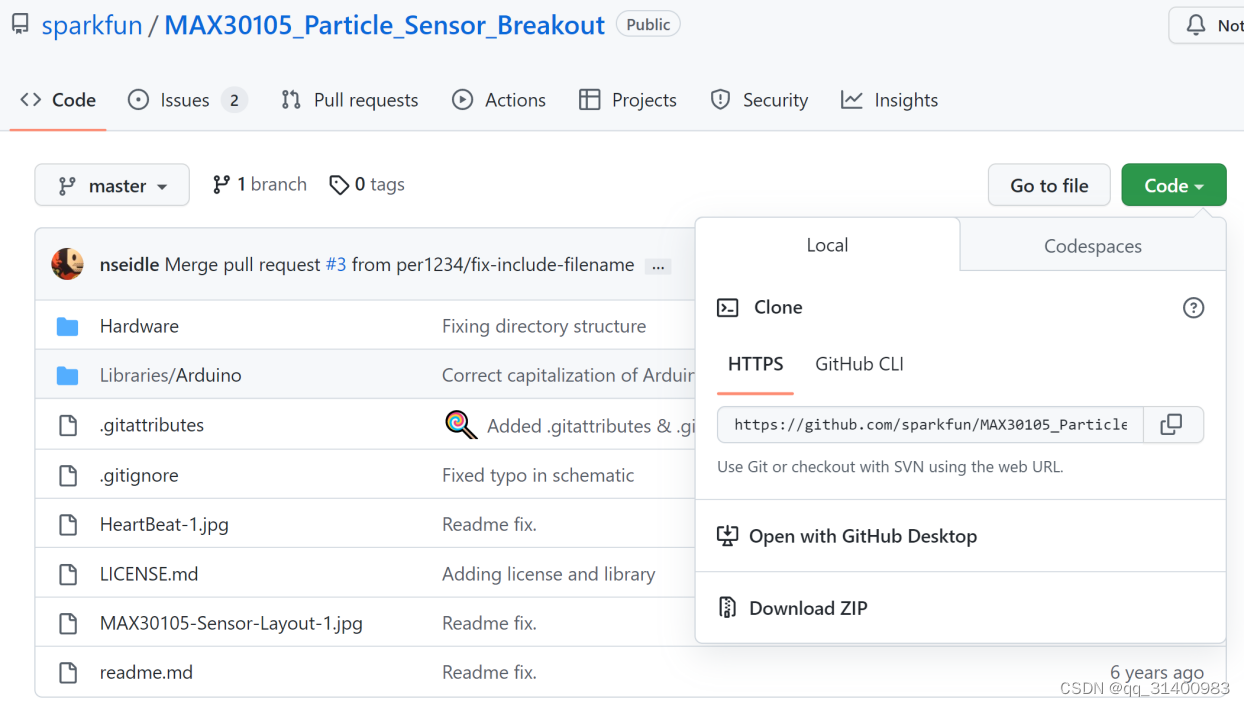Click '6 years ago' timestamp on readme.md row
Image resolution: width=1245 pixels, height=706 pixels.
(x=1157, y=672)
